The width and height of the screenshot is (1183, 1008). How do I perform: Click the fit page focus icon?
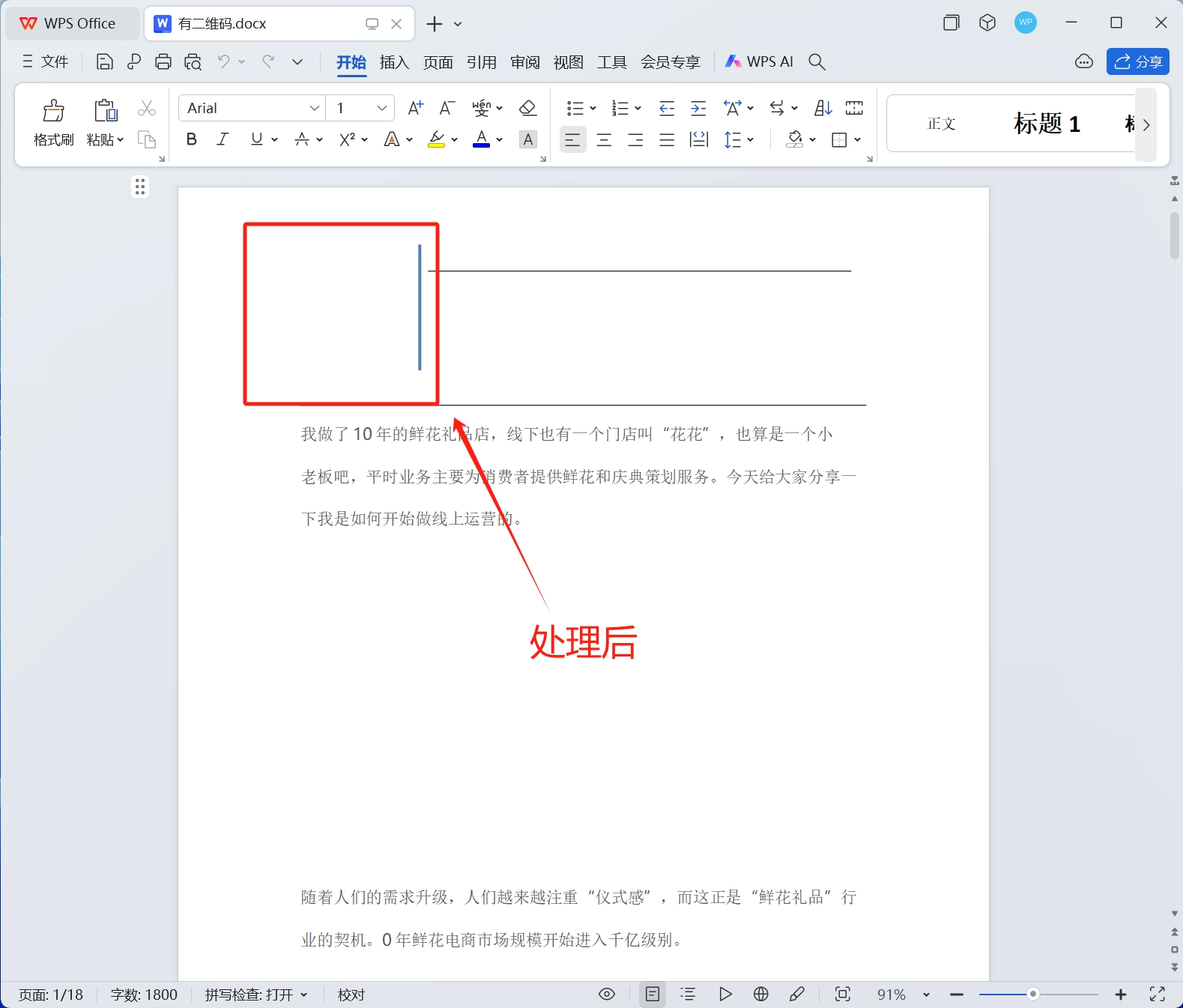(843, 995)
